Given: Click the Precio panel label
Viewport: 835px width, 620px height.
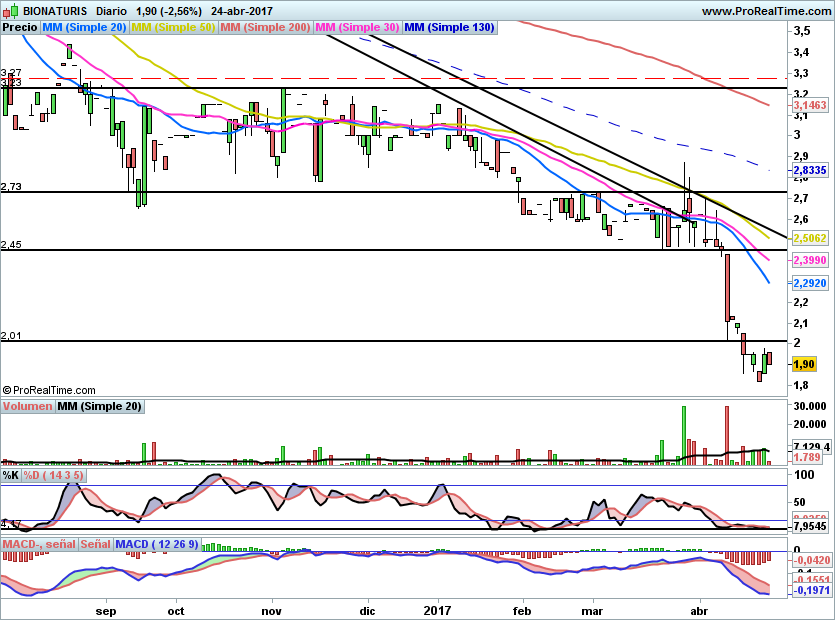Looking at the screenshot, I should pos(20,28).
